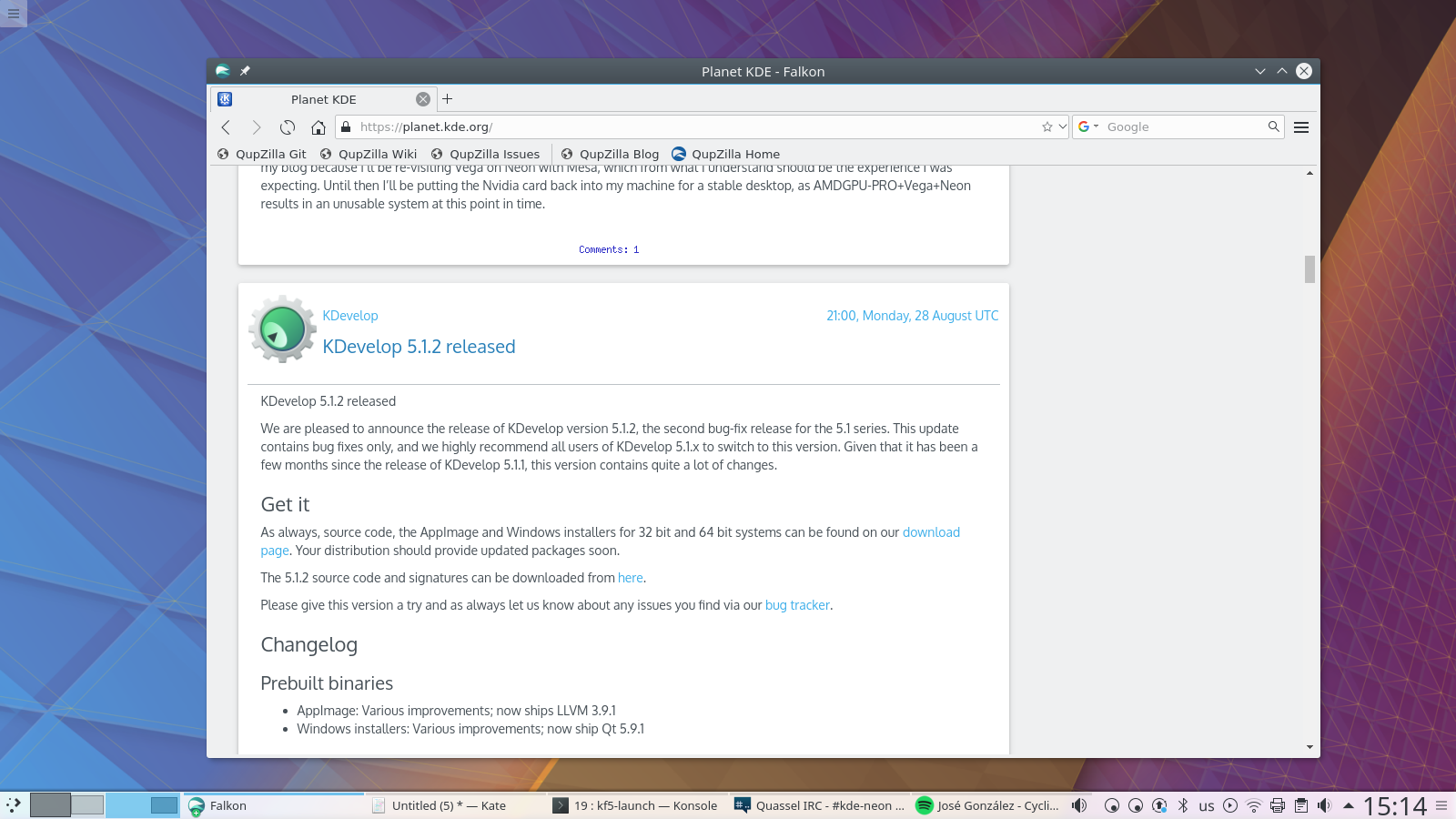The height and width of the screenshot is (819, 1456).
Task: Navigate back using the back arrow
Action: tap(226, 127)
